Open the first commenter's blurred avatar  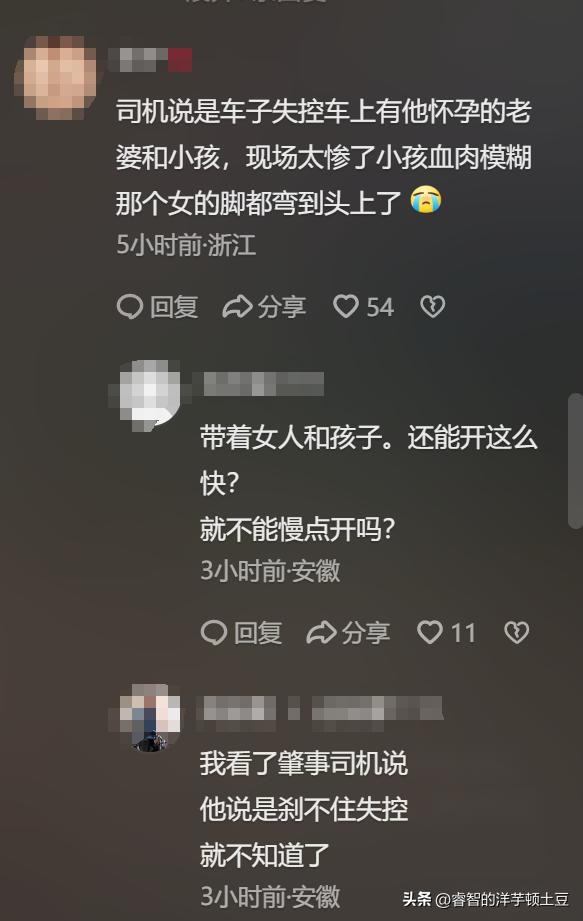click(x=56, y=76)
